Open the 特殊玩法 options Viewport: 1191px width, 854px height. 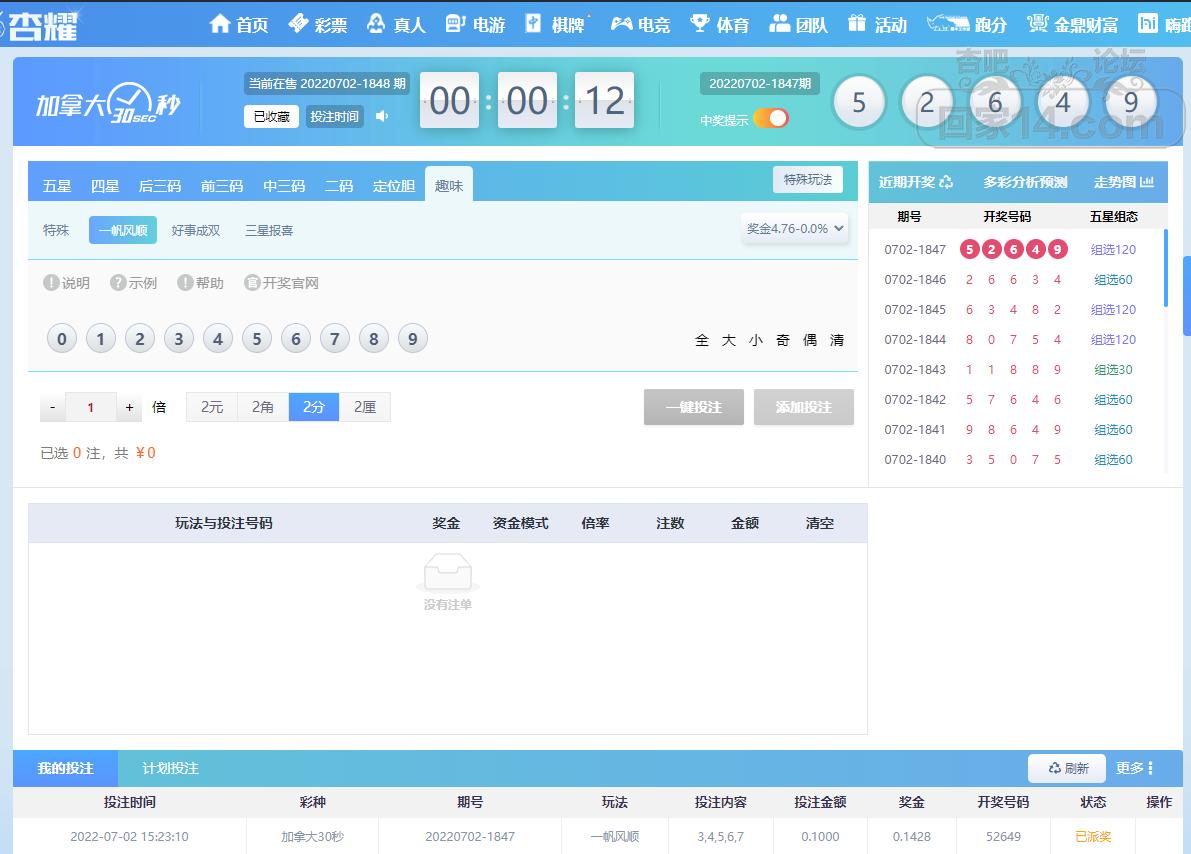[807, 180]
